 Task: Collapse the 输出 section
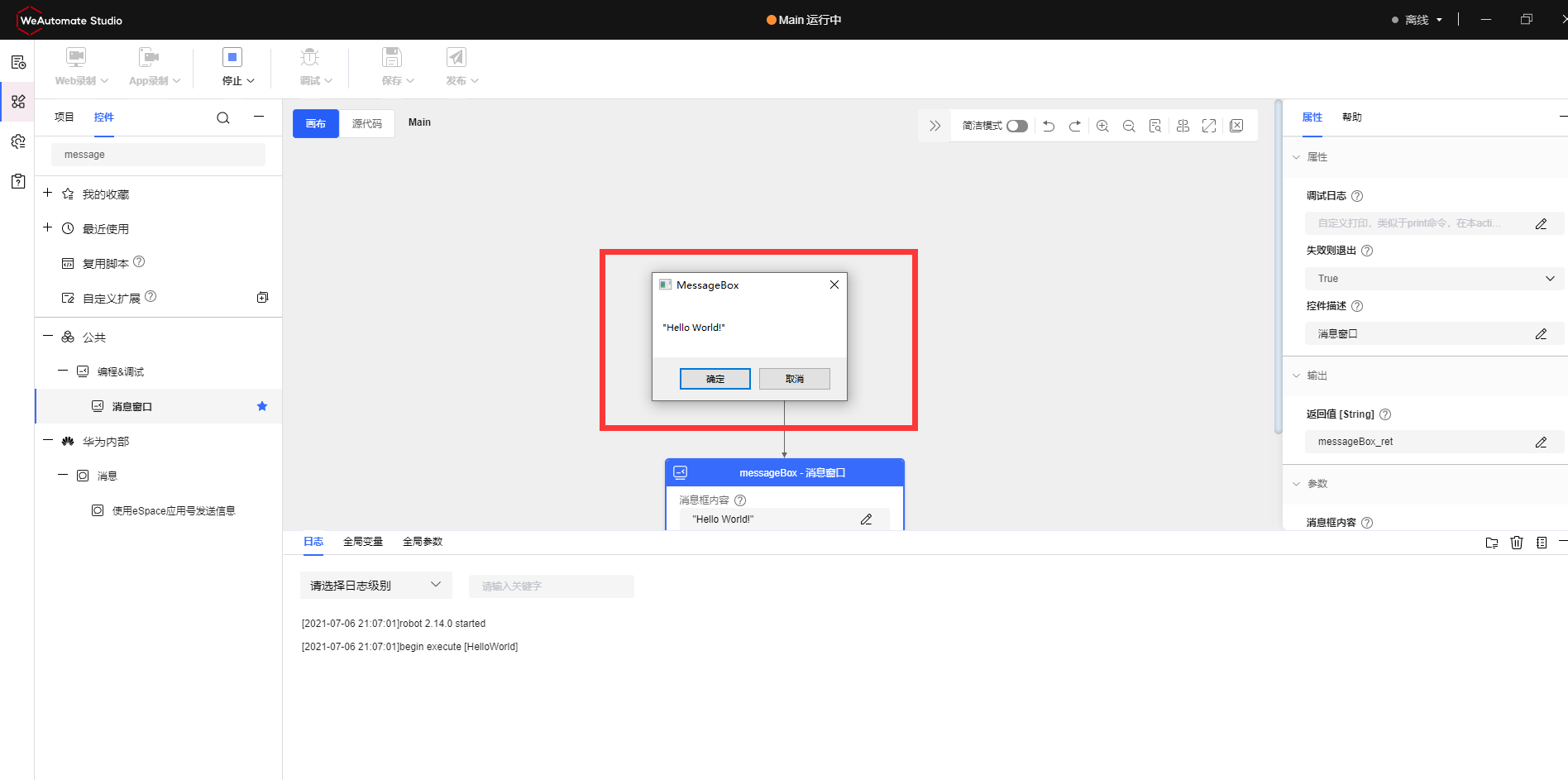coord(1297,376)
